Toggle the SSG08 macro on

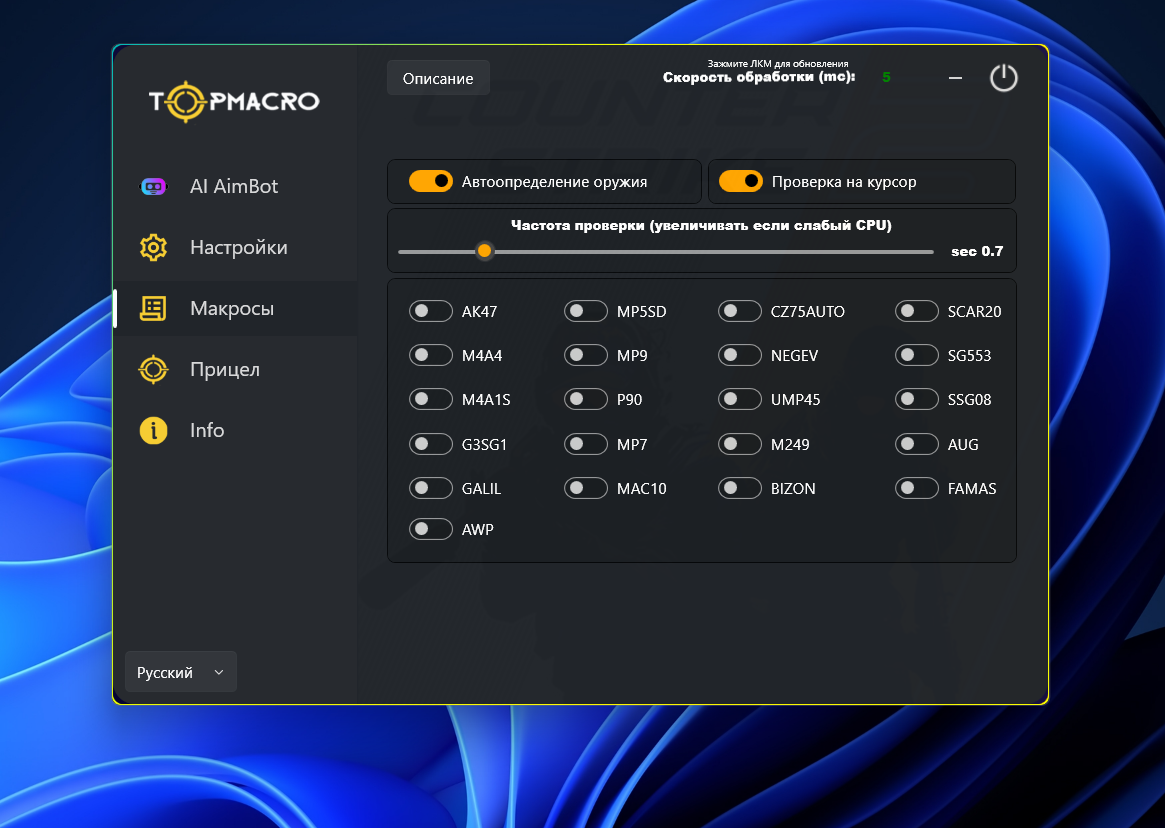click(917, 400)
